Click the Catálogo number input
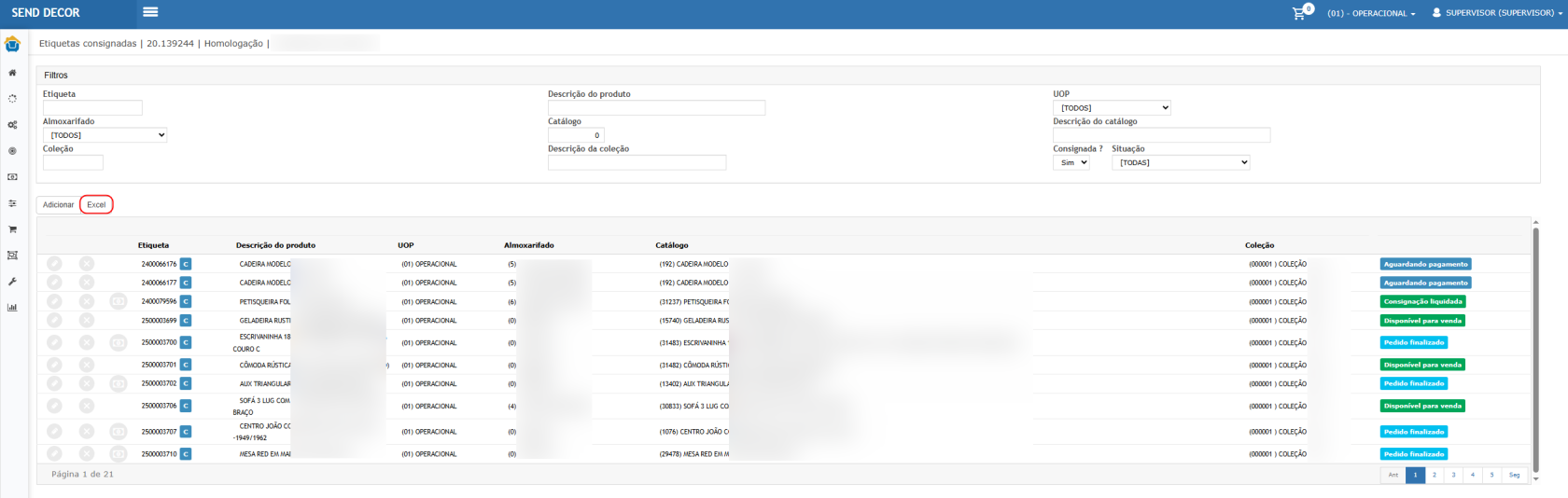 tap(576, 135)
